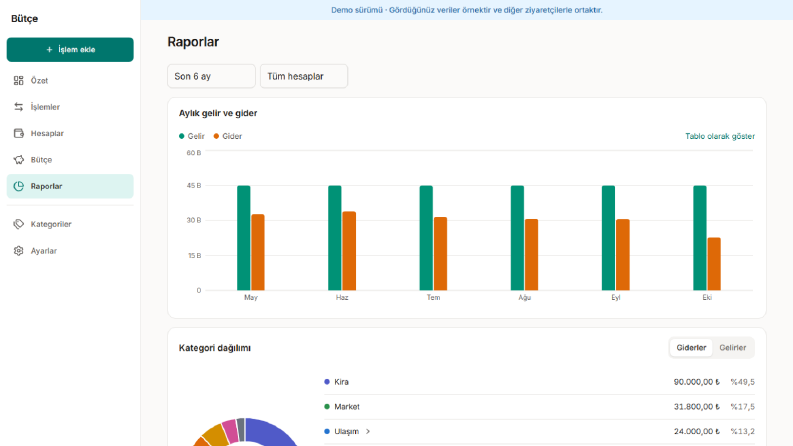Go to İşlemler in sidebar
This screenshot has width=793, height=446.
pyautogui.click(x=70, y=107)
